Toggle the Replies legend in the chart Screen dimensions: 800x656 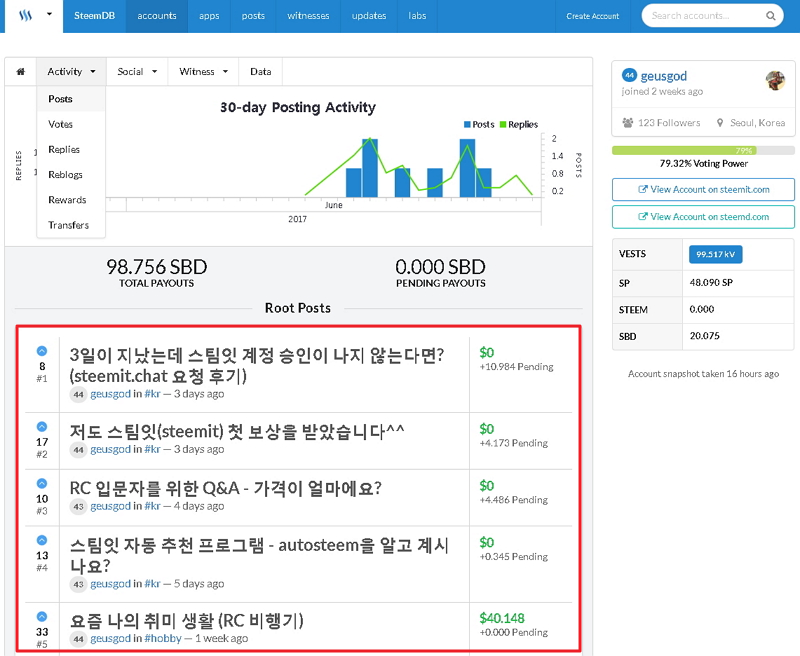click(519, 124)
